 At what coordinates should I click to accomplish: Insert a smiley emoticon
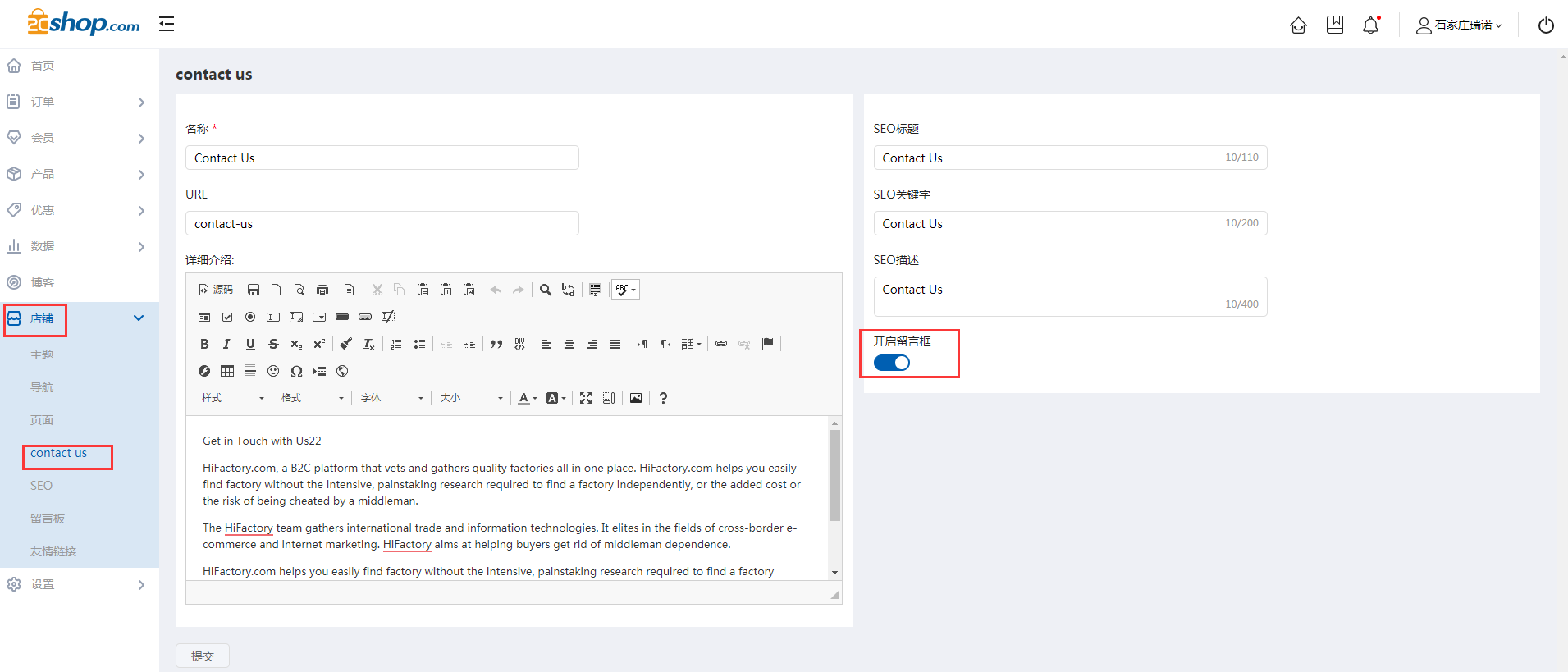[273, 371]
